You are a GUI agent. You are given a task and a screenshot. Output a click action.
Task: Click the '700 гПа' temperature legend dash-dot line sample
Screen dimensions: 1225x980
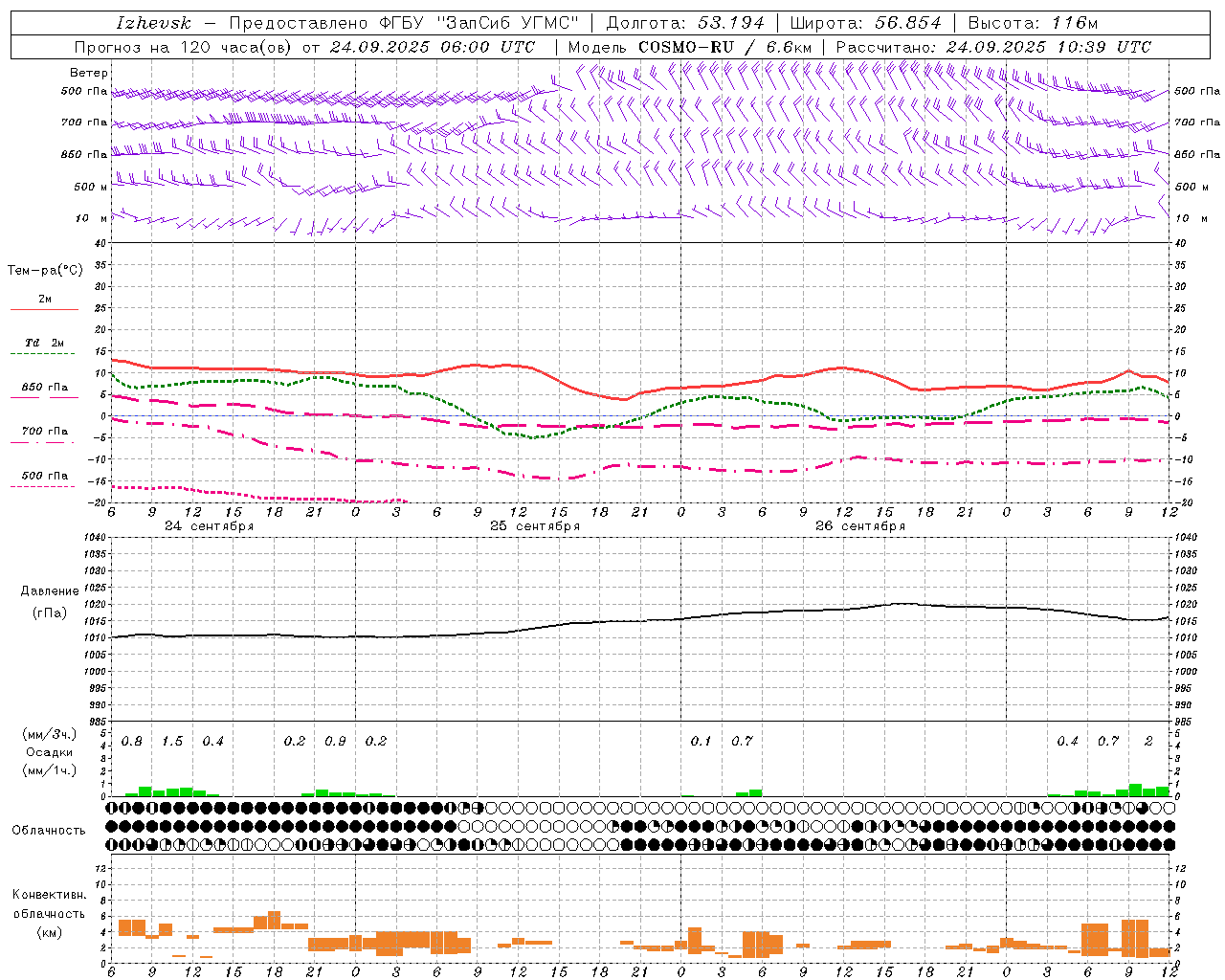point(44,443)
